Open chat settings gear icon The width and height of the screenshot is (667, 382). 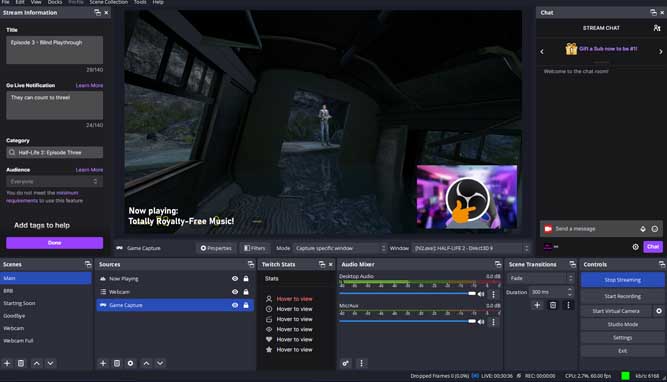click(635, 247)
